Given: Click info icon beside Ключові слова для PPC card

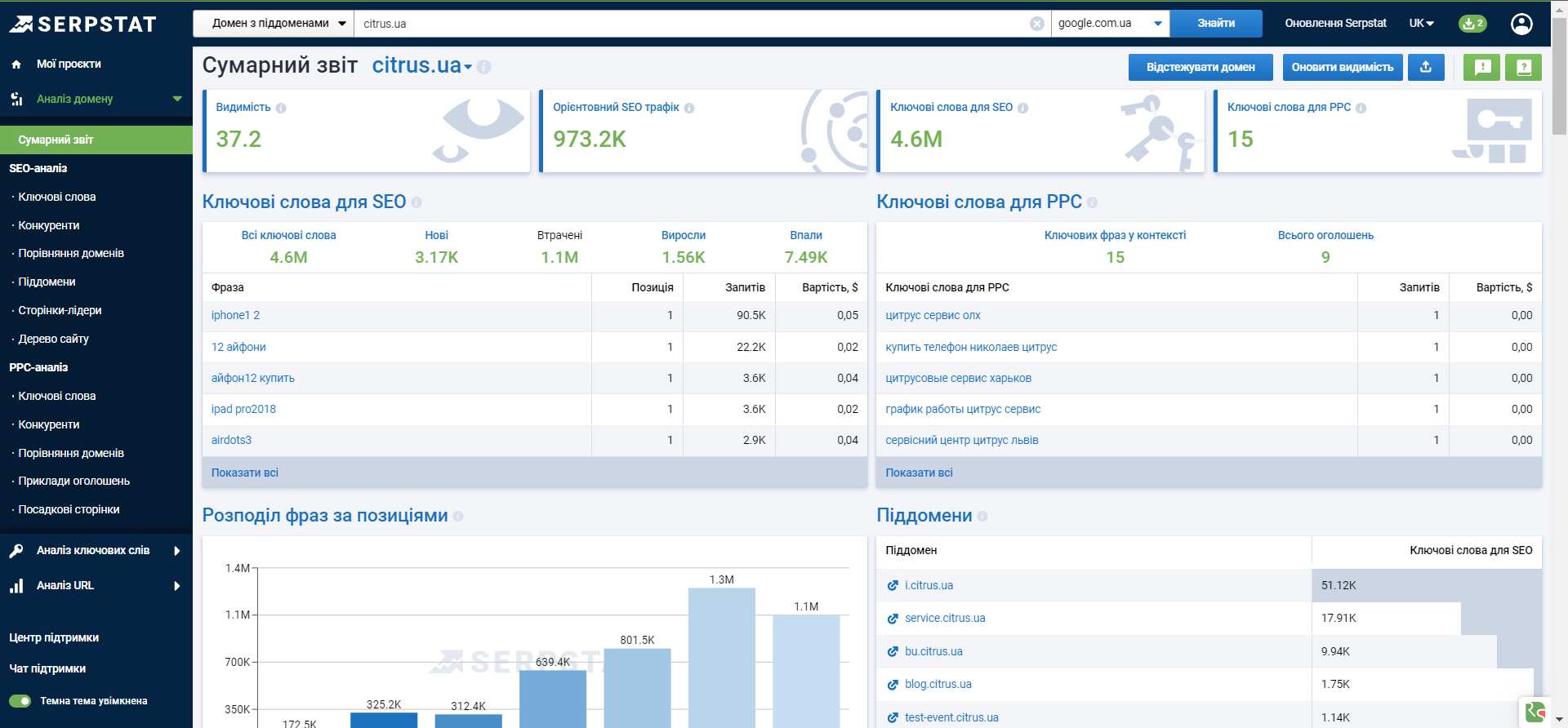Looking at the screenshot, I should (1361, 108).
